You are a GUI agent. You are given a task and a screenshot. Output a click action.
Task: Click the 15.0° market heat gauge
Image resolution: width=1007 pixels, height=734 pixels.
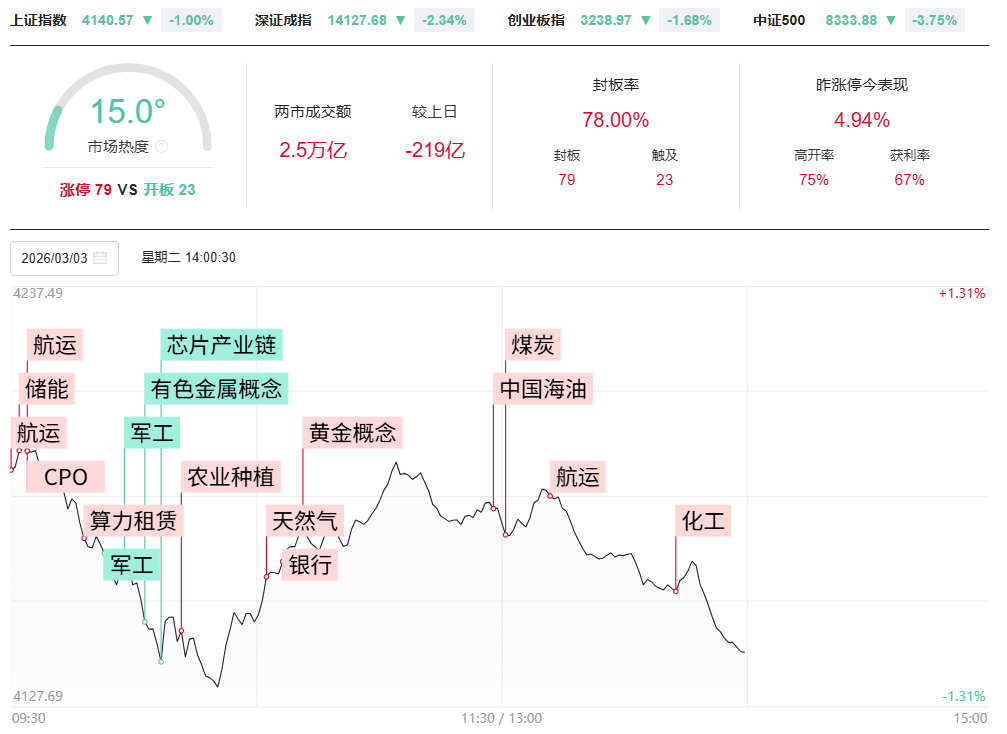(x=128, y=112)
